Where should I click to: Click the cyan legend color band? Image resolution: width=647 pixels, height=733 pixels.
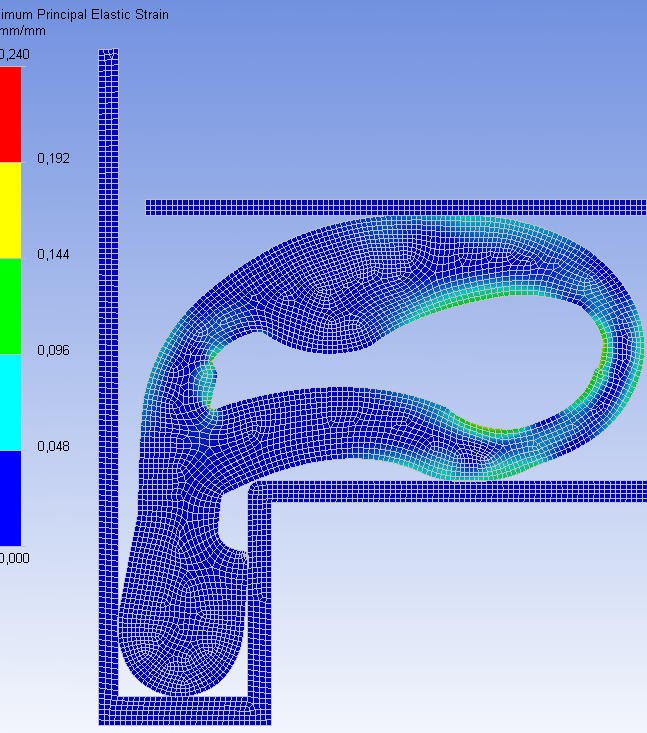click(10, 402)
